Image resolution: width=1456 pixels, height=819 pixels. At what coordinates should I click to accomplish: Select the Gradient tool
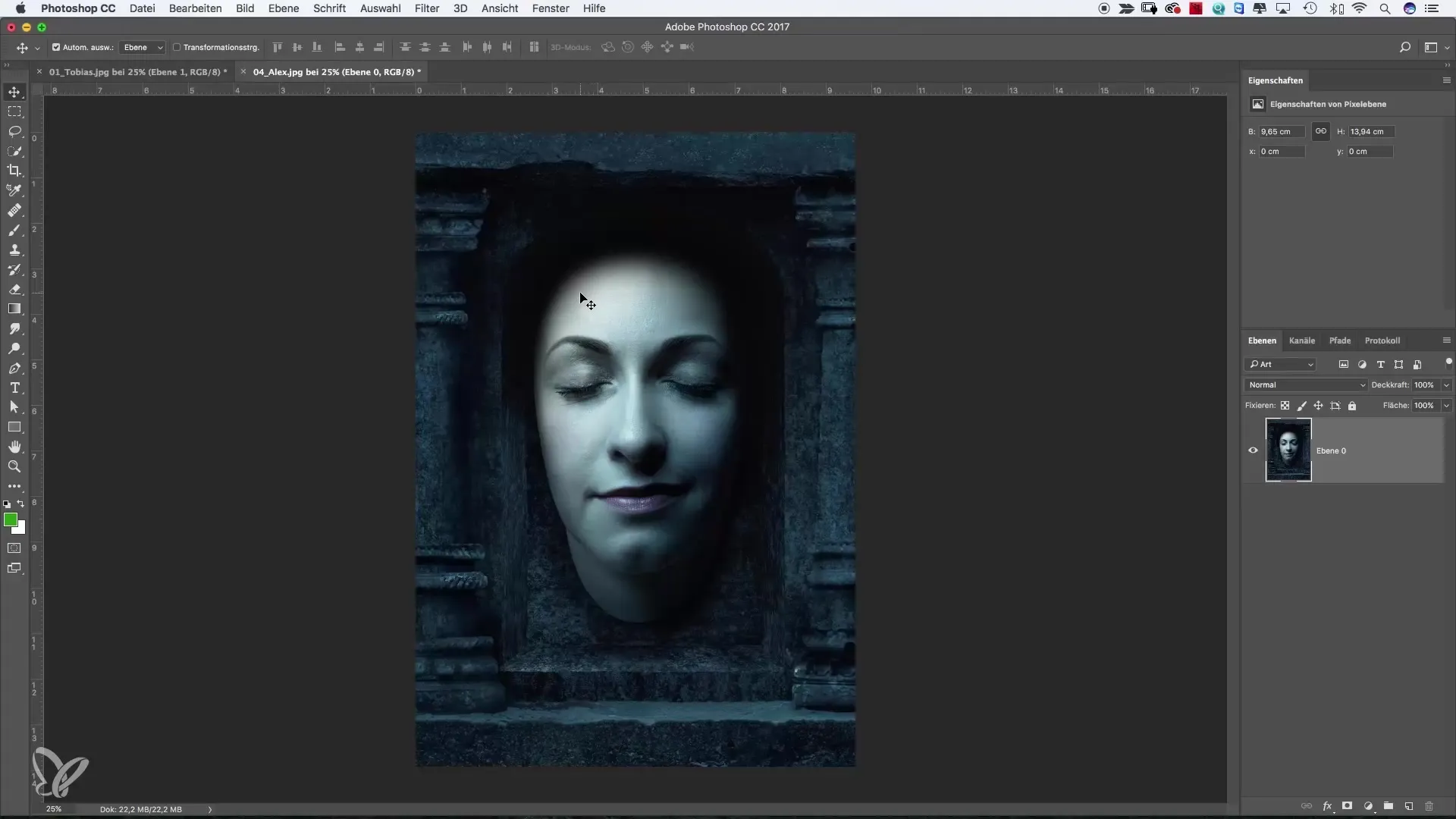[x=14, y=309]
